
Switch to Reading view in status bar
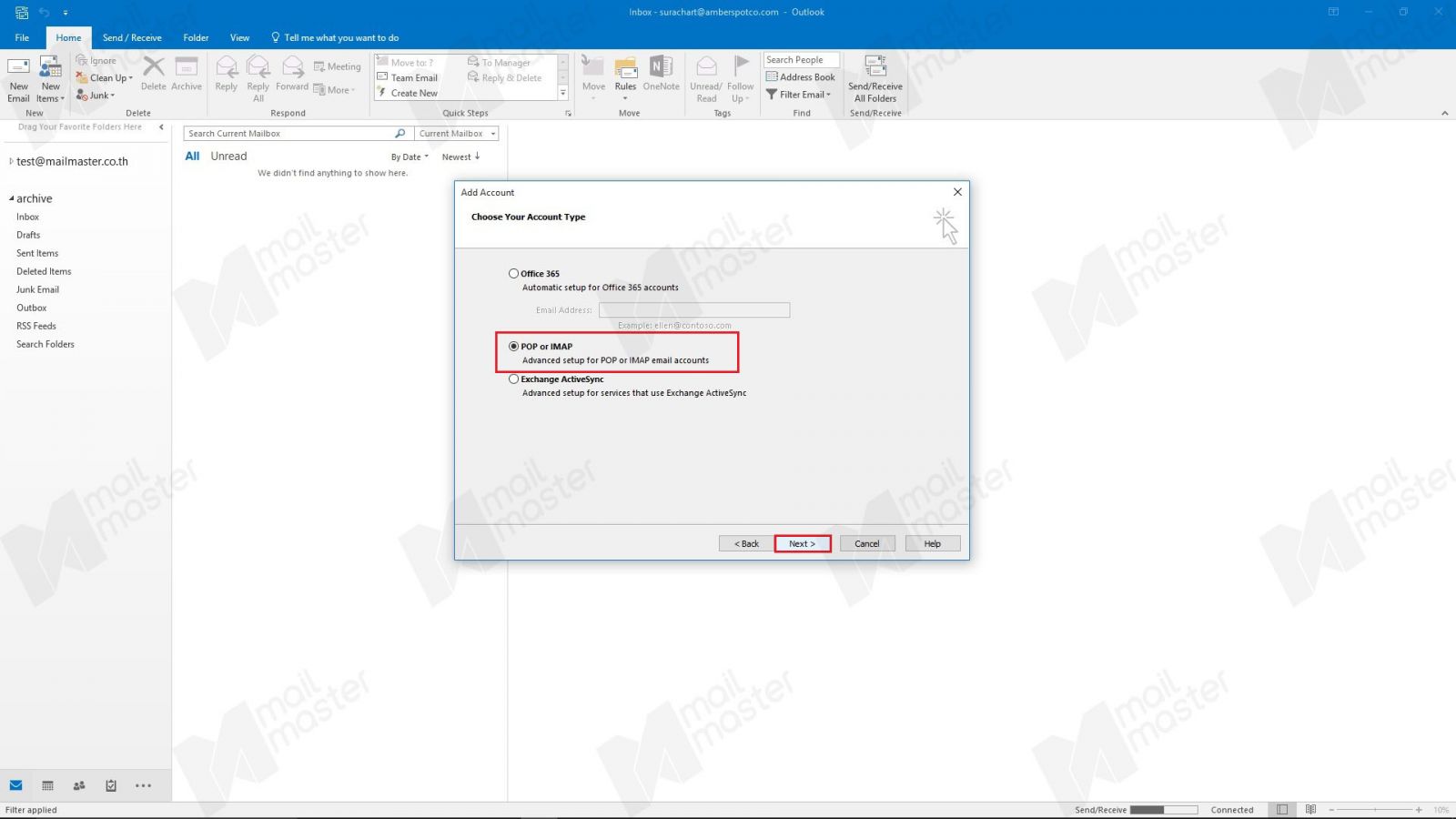1310,809
